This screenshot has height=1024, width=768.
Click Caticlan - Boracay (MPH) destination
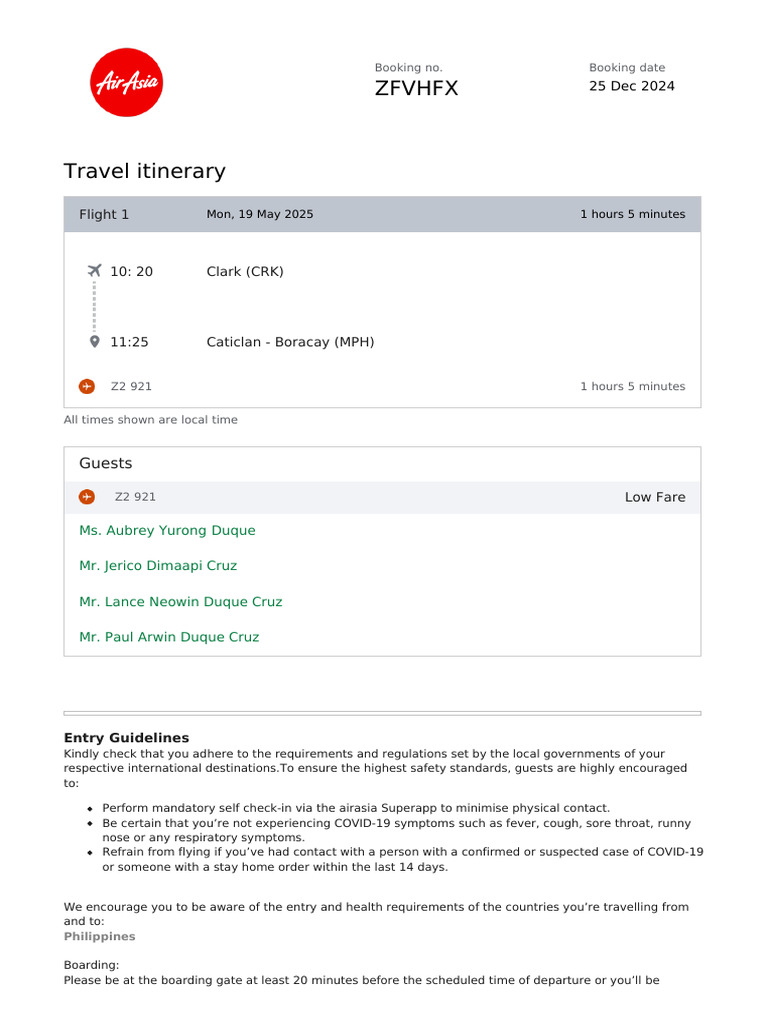290,342
